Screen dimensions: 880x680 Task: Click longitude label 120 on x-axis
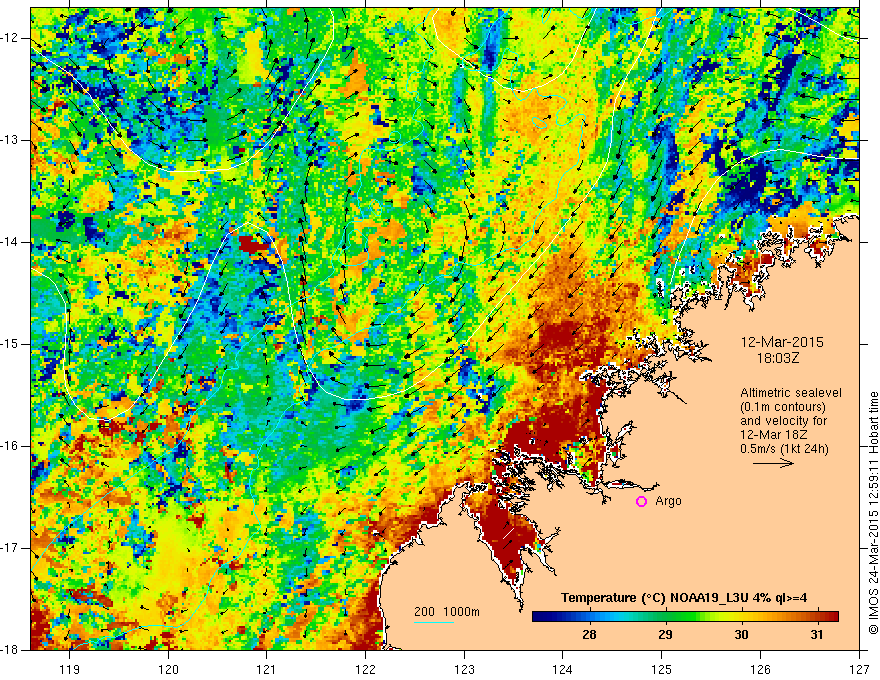168,669
